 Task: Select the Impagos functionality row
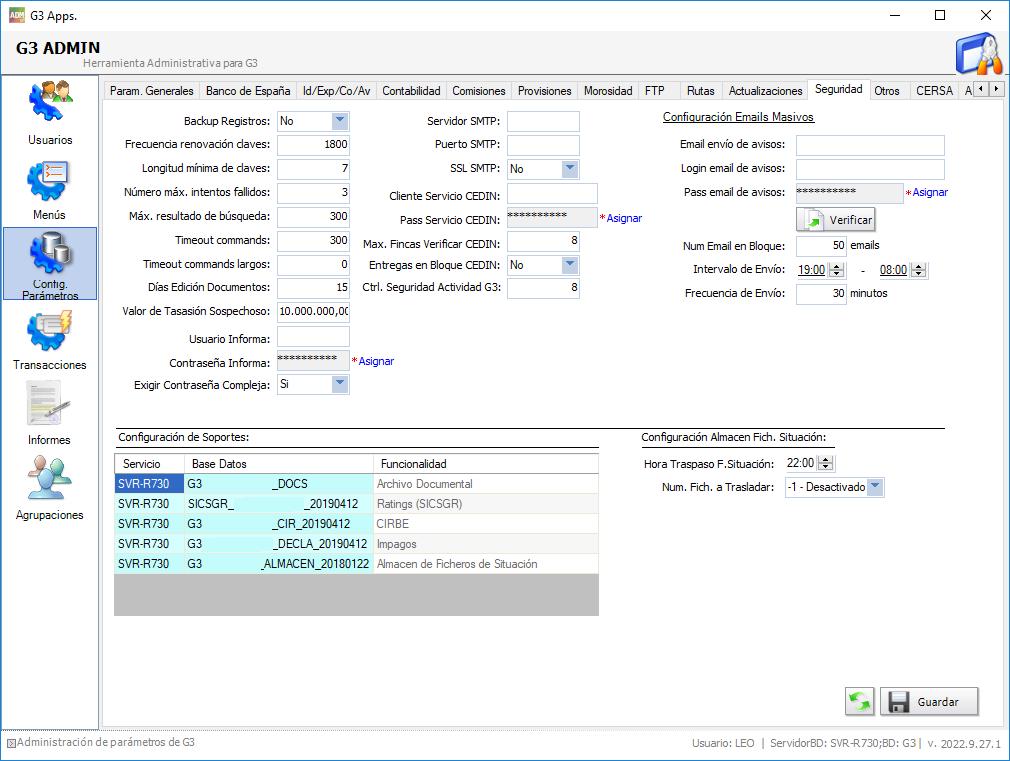pyautogui.click(x=356, y=544)
